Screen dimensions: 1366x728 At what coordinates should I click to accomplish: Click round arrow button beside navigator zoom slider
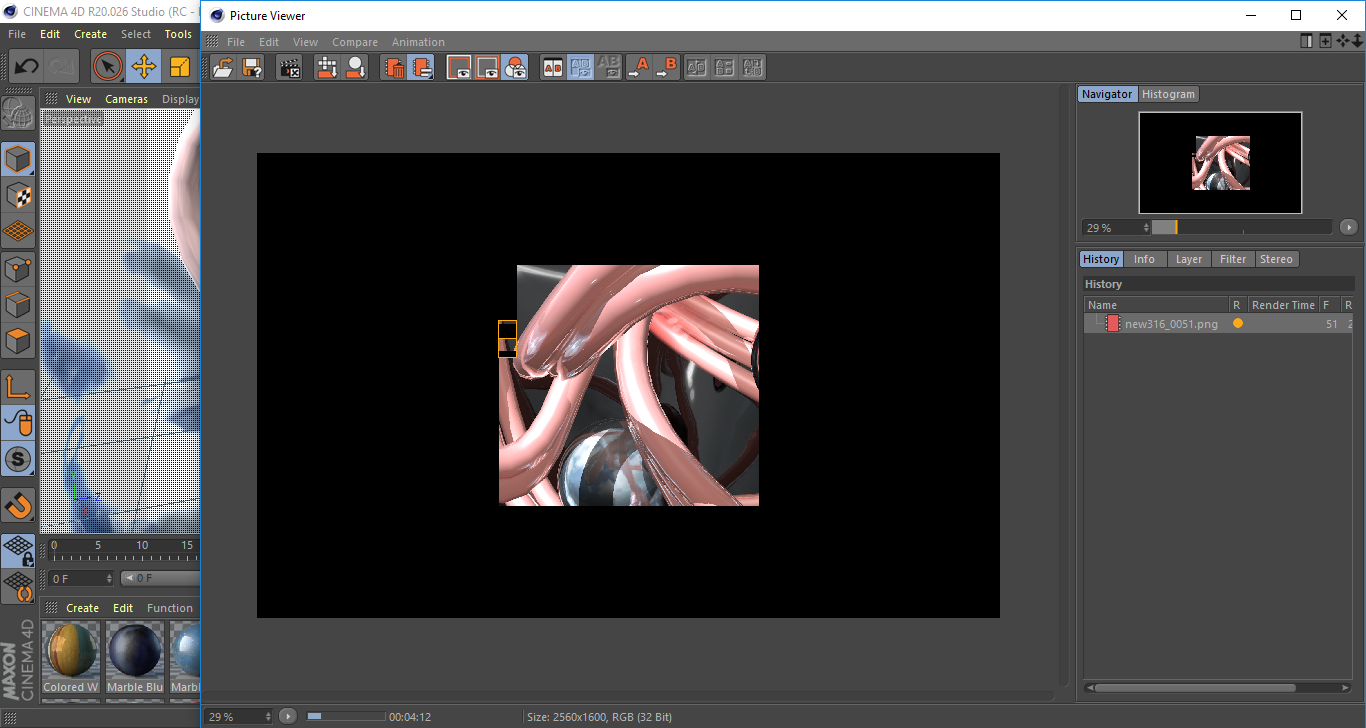pyautogui.click(x=1349, y=227)
